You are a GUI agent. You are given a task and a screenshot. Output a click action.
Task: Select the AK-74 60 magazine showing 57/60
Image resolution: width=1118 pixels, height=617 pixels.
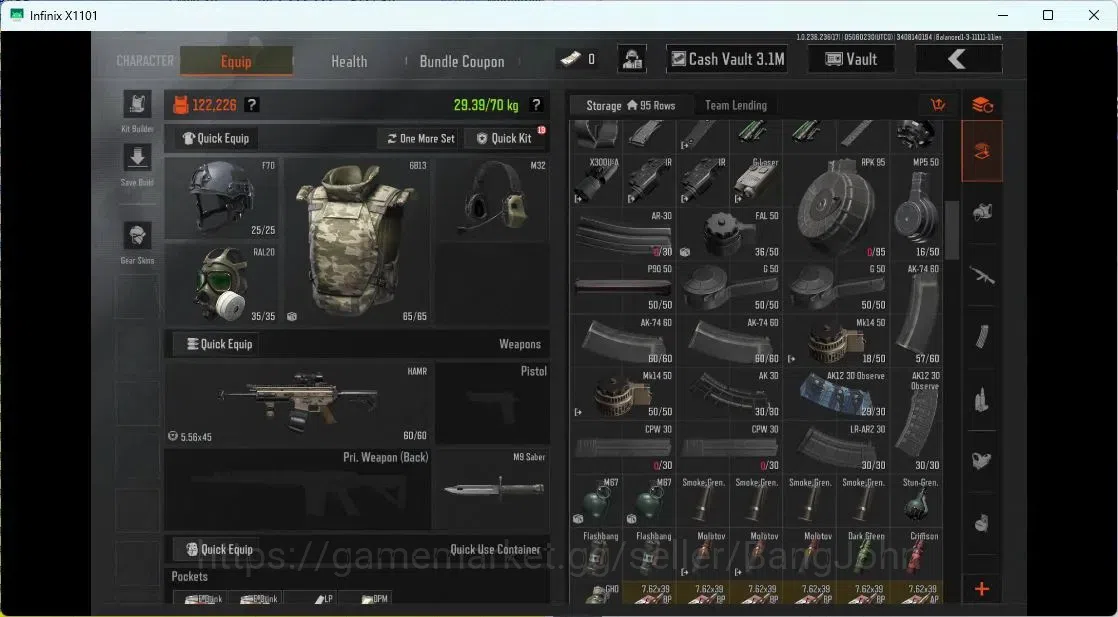click(917, 313)
